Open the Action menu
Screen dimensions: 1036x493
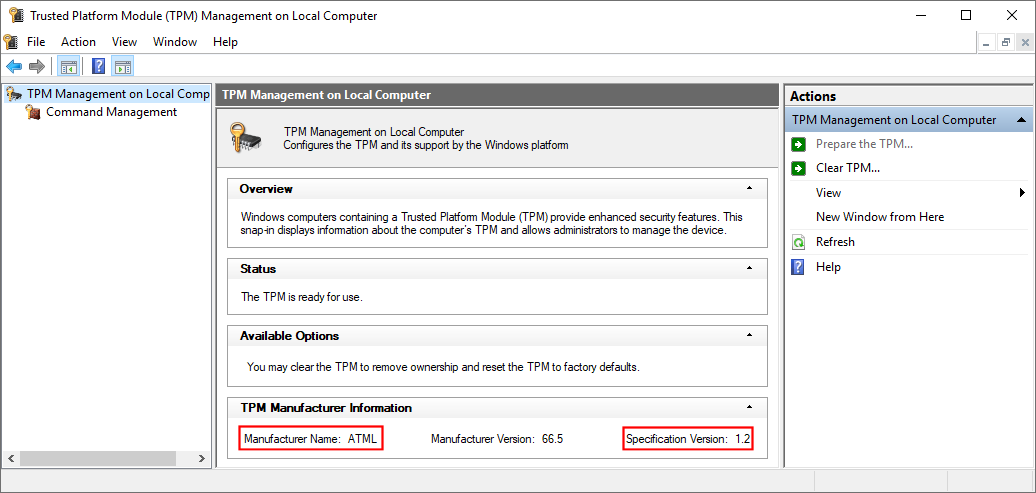click(78, 42)
